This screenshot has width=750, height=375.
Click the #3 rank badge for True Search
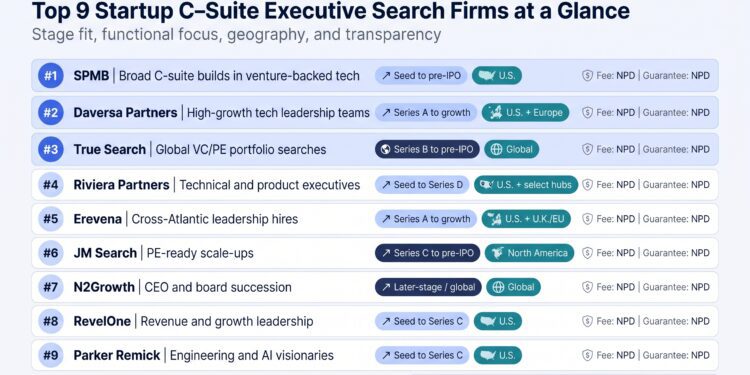[x=51, y=149]
